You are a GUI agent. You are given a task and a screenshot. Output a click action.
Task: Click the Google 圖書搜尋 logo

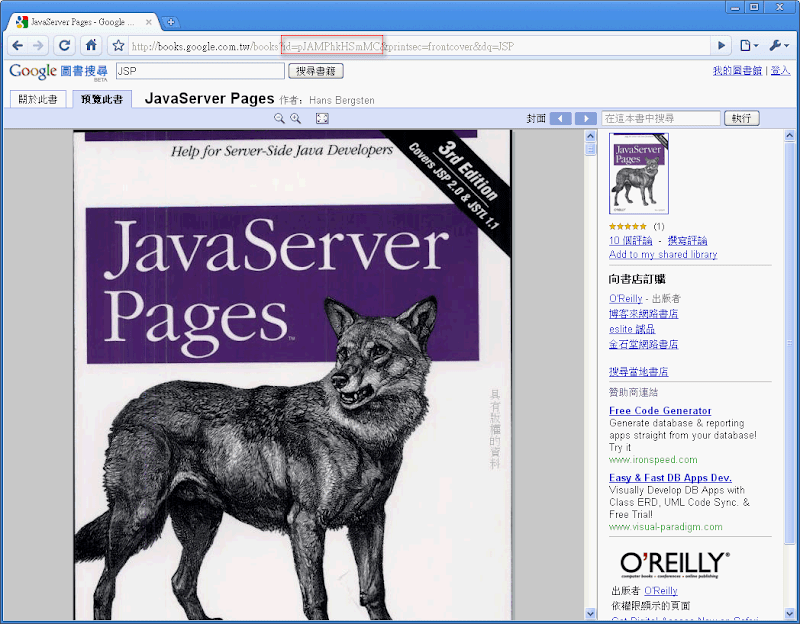point(59,71)
